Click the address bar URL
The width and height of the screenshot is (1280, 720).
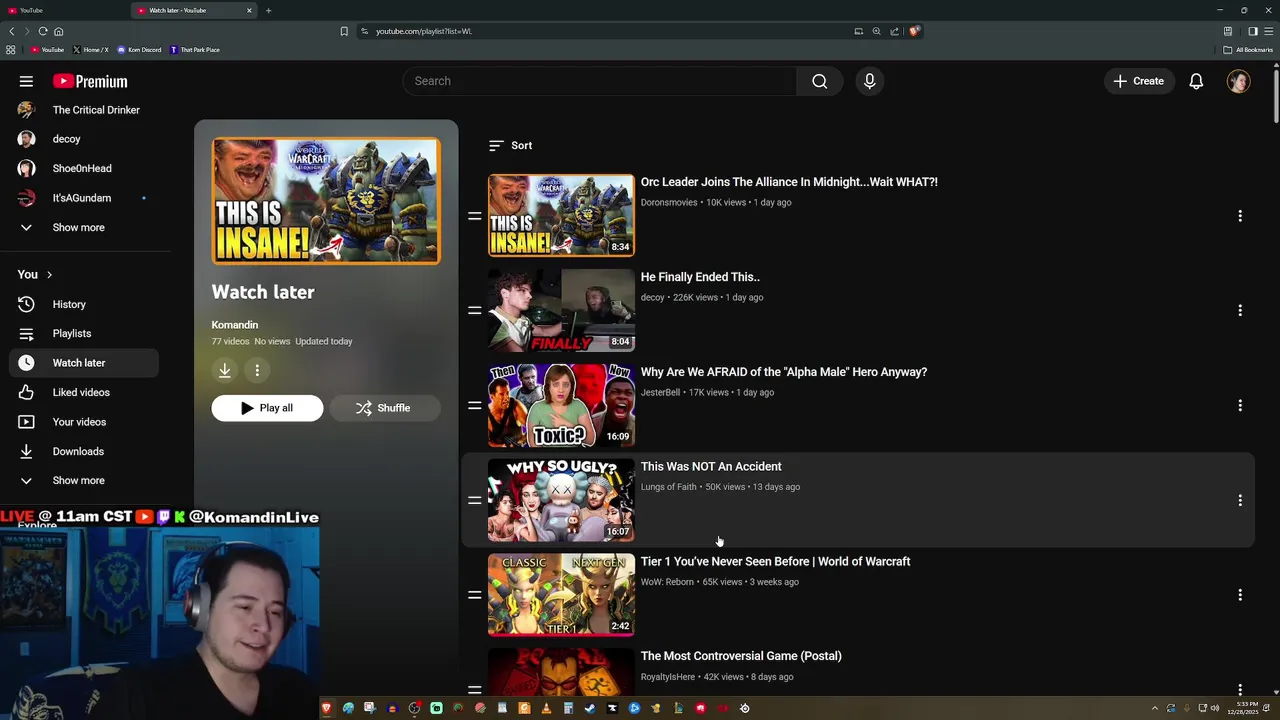[x=424, y=31]
